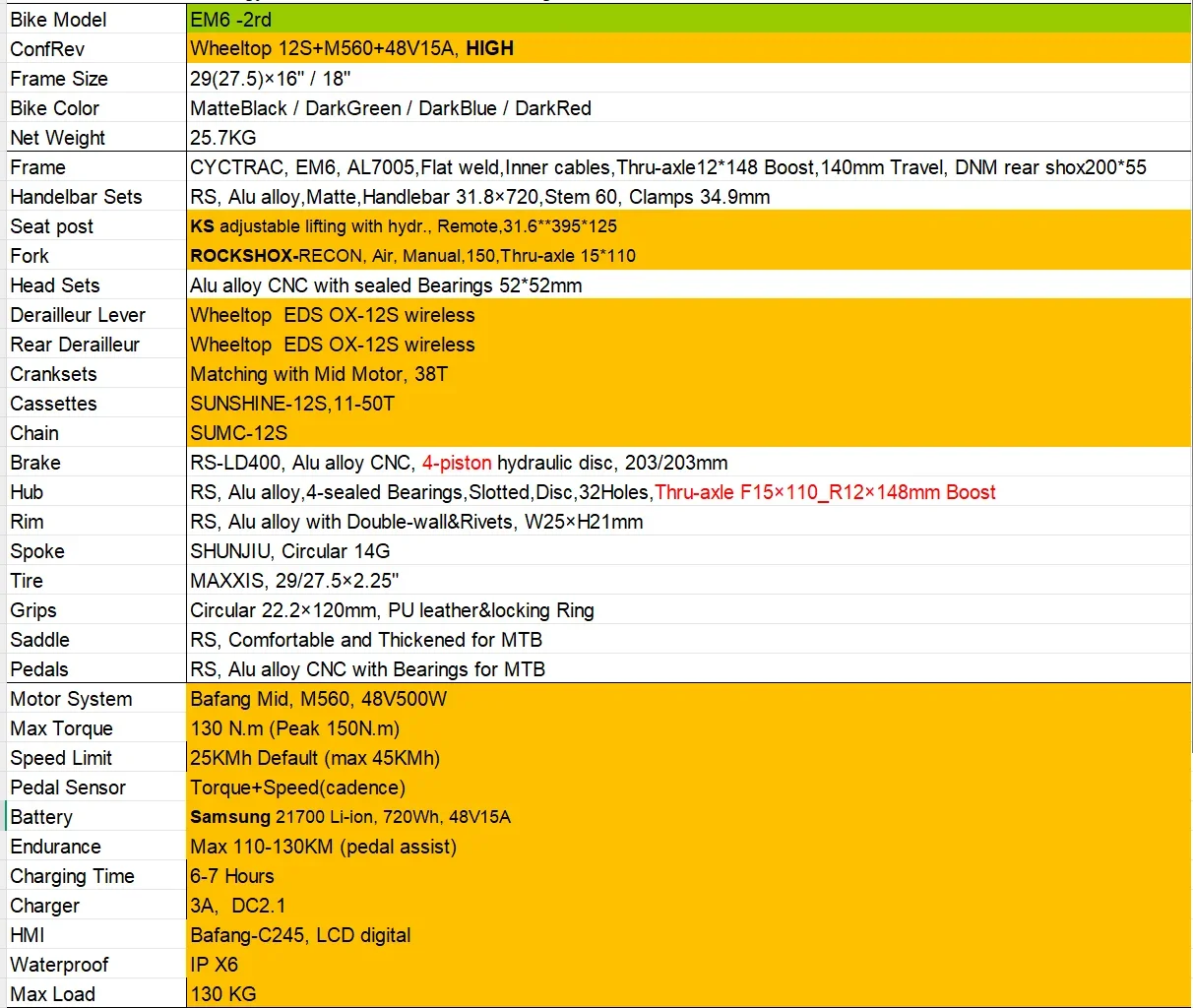This screenshot has height=1008, width=1193.
Task: Select the 'Handlebar Sets' label cell
Action: coord(94,197)
